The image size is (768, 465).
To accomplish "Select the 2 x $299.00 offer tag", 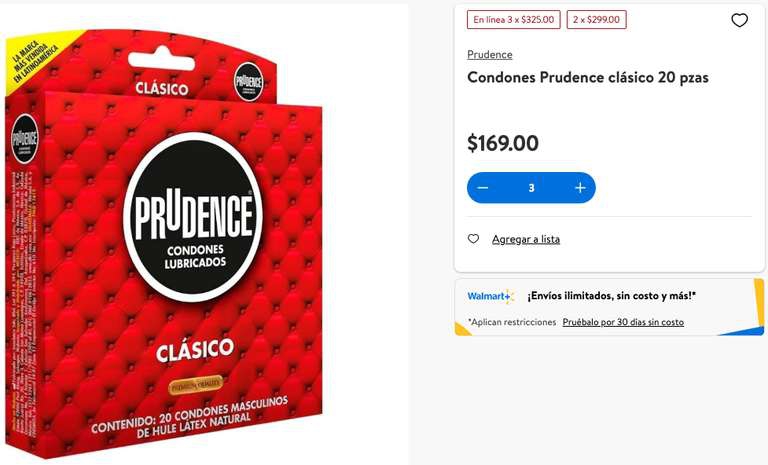I will 596,20.
